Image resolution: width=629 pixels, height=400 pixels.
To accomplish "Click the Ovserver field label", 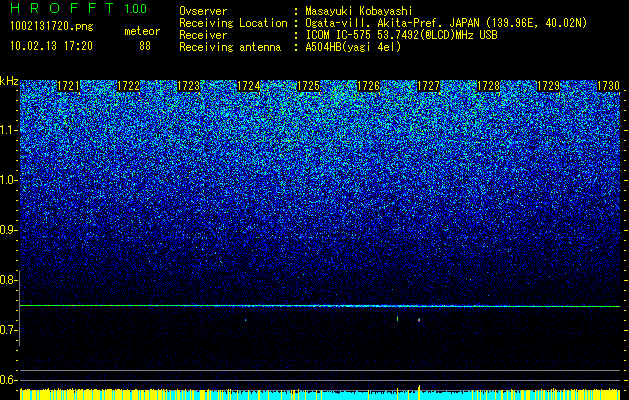I will click(x=203, y=11).
